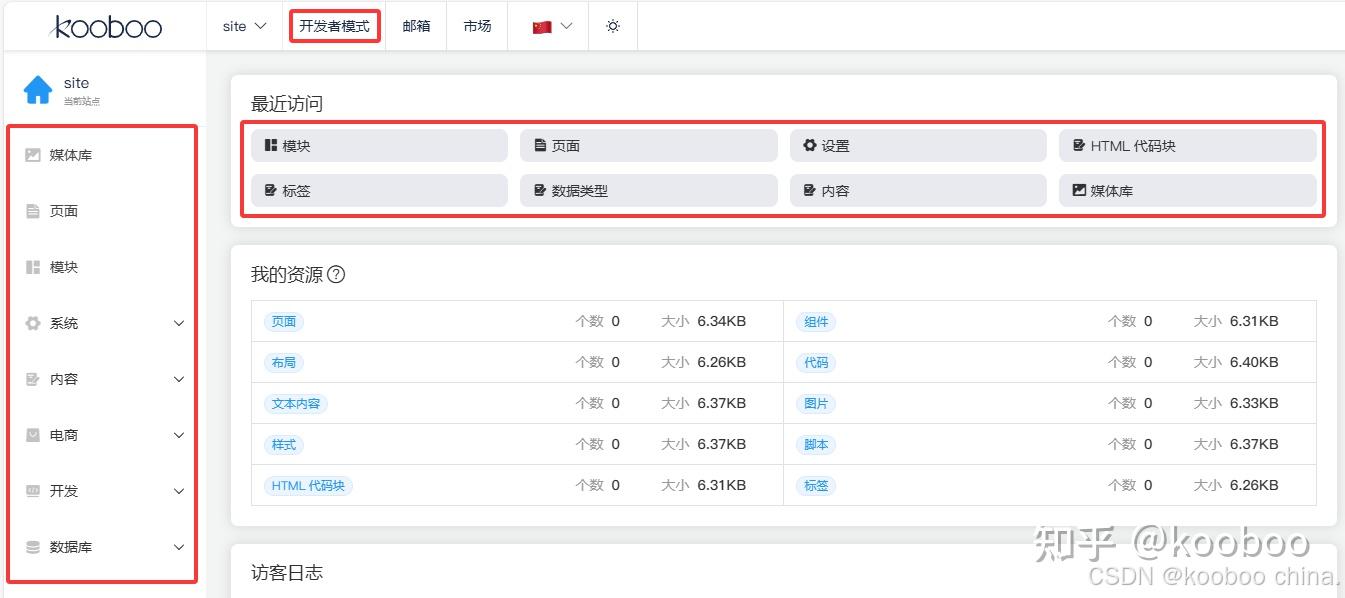
Task: Open the site dropdown in top bar
Action: click(242, 26)
